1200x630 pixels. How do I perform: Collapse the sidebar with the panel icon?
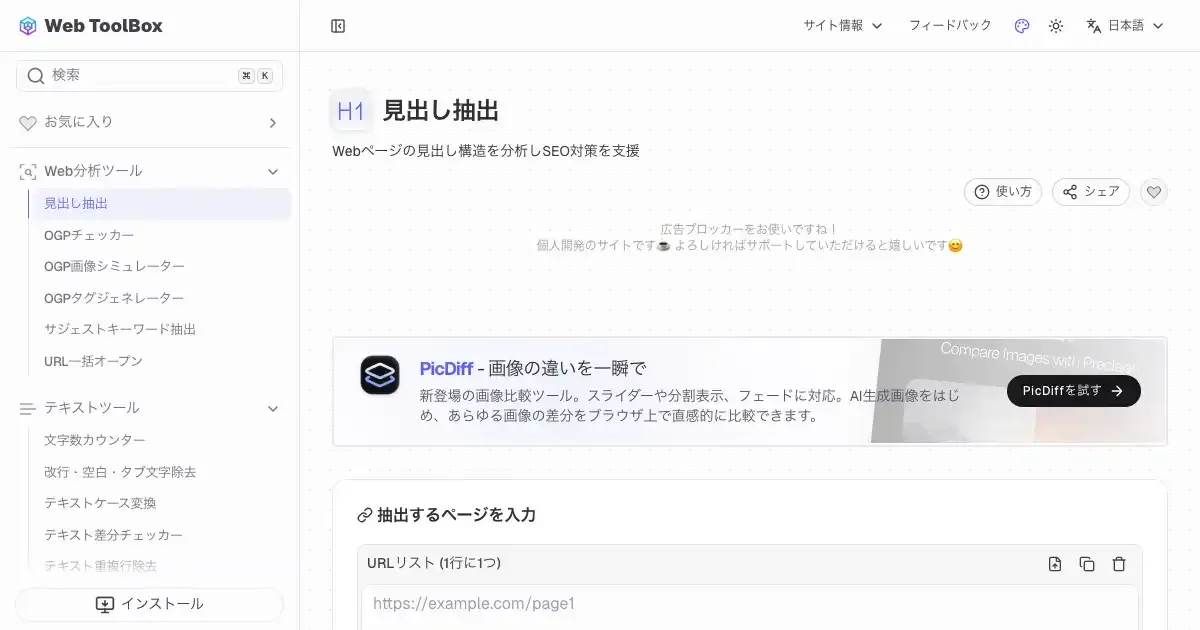pyautogui.click(x=338, y=26)
